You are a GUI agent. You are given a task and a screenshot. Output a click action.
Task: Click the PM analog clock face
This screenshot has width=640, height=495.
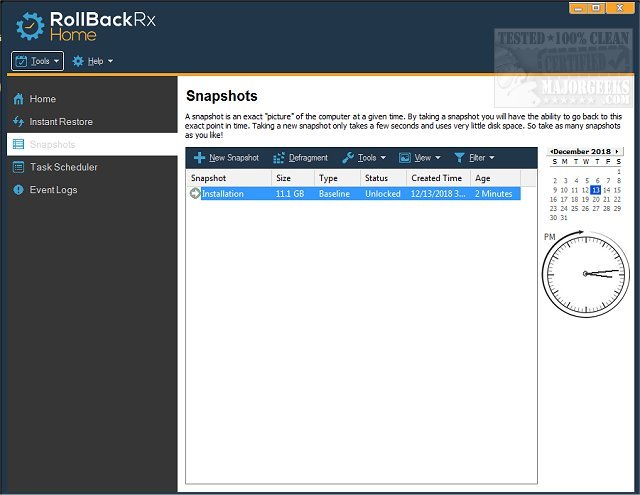(585, 274)
